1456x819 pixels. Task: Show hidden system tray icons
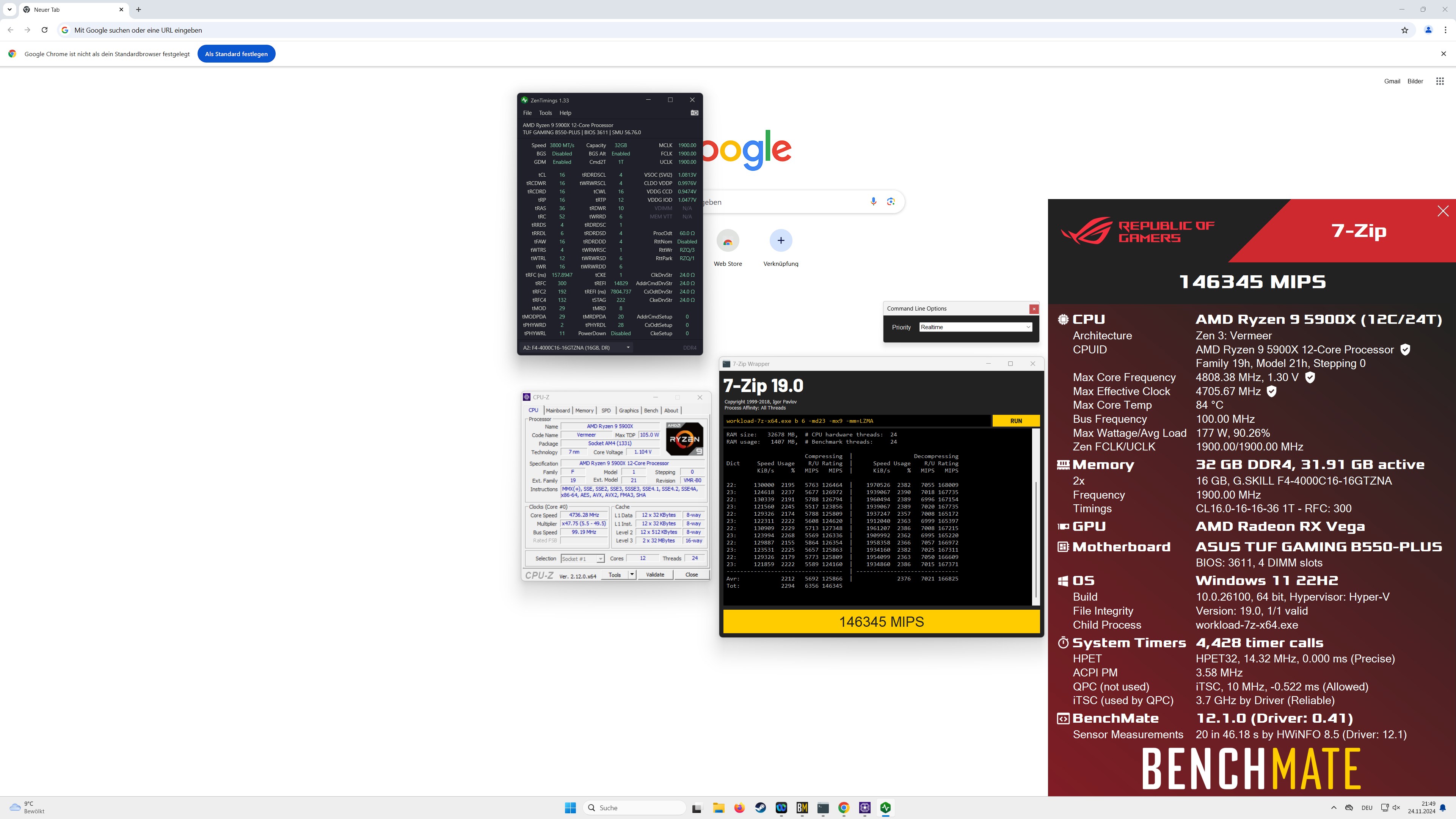point(1334,808)
